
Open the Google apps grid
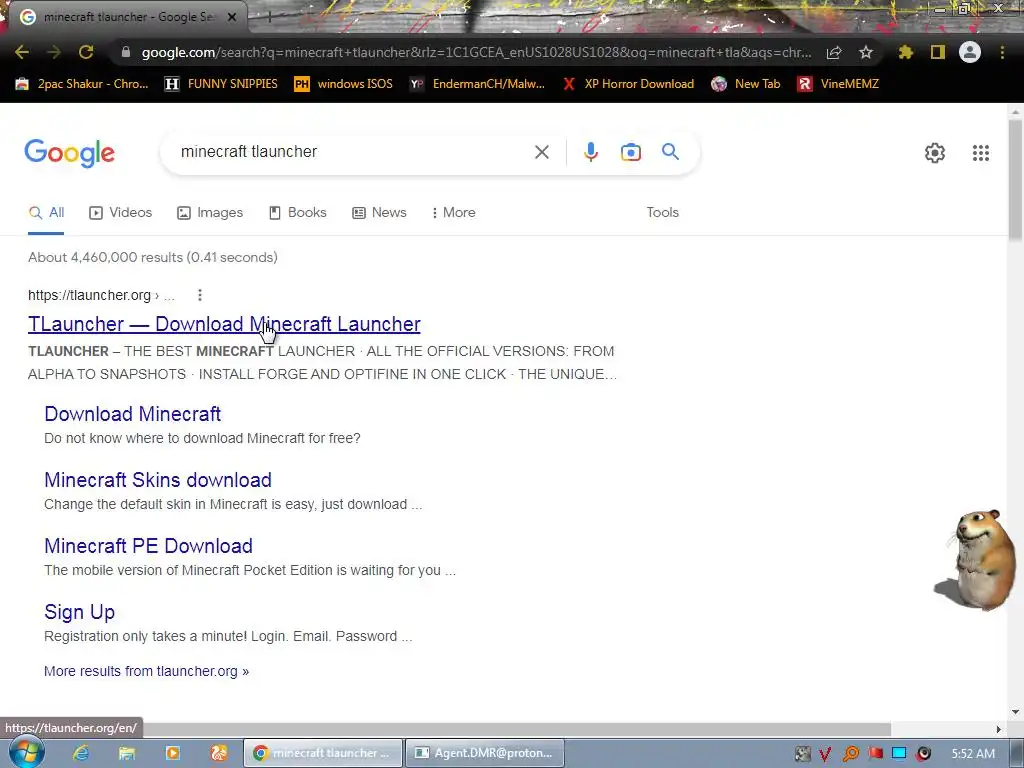pyautogui.click(x=980, y=153)
